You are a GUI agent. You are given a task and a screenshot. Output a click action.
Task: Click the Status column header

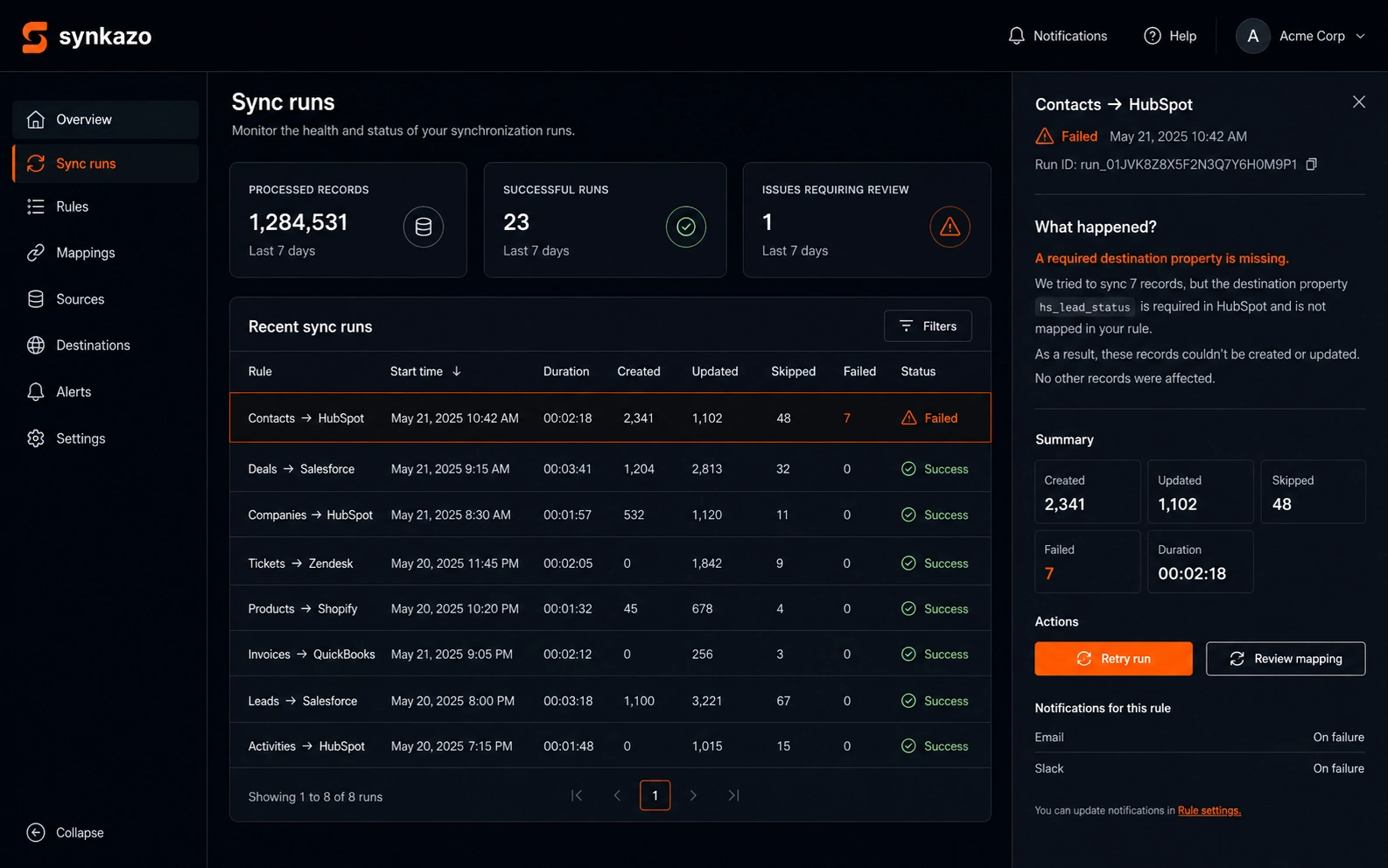[918, 371]
